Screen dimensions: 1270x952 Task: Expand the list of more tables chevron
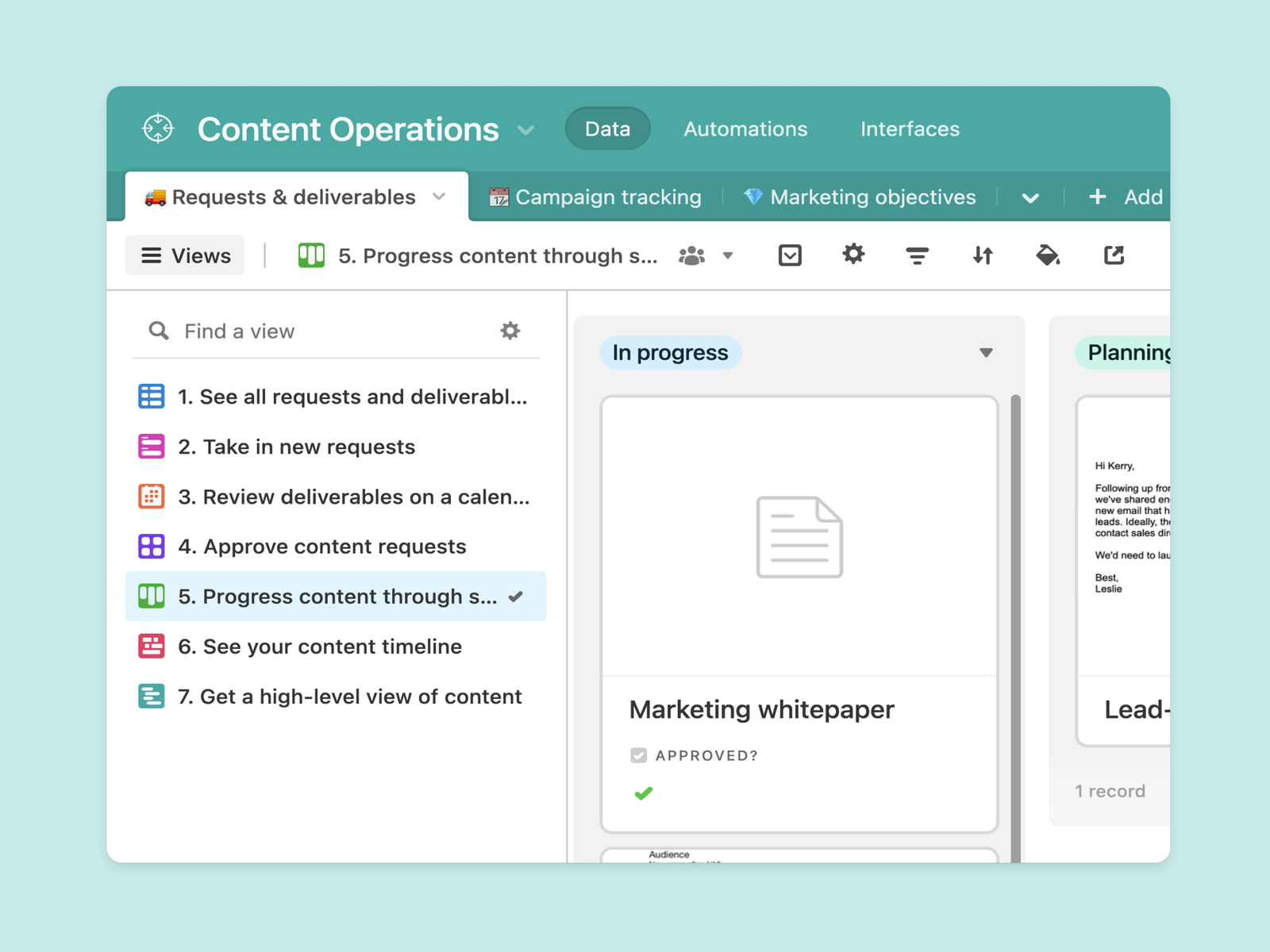1030,198
